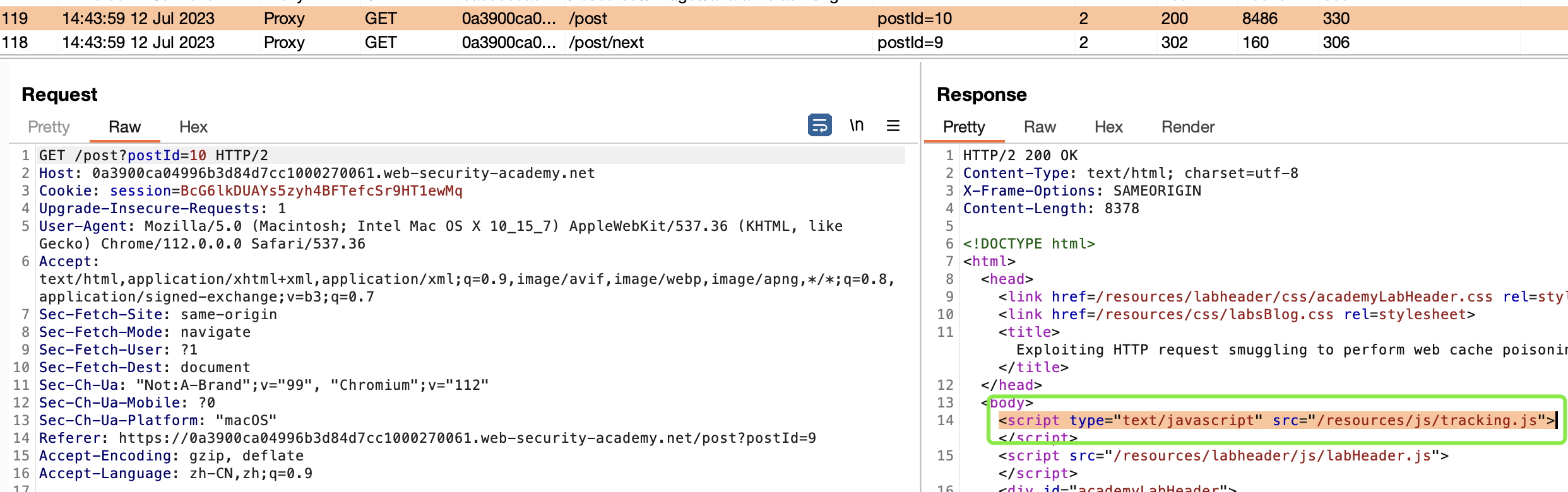Open the Hex tab in Response
1568x492 pixels.
[1108, 127]
